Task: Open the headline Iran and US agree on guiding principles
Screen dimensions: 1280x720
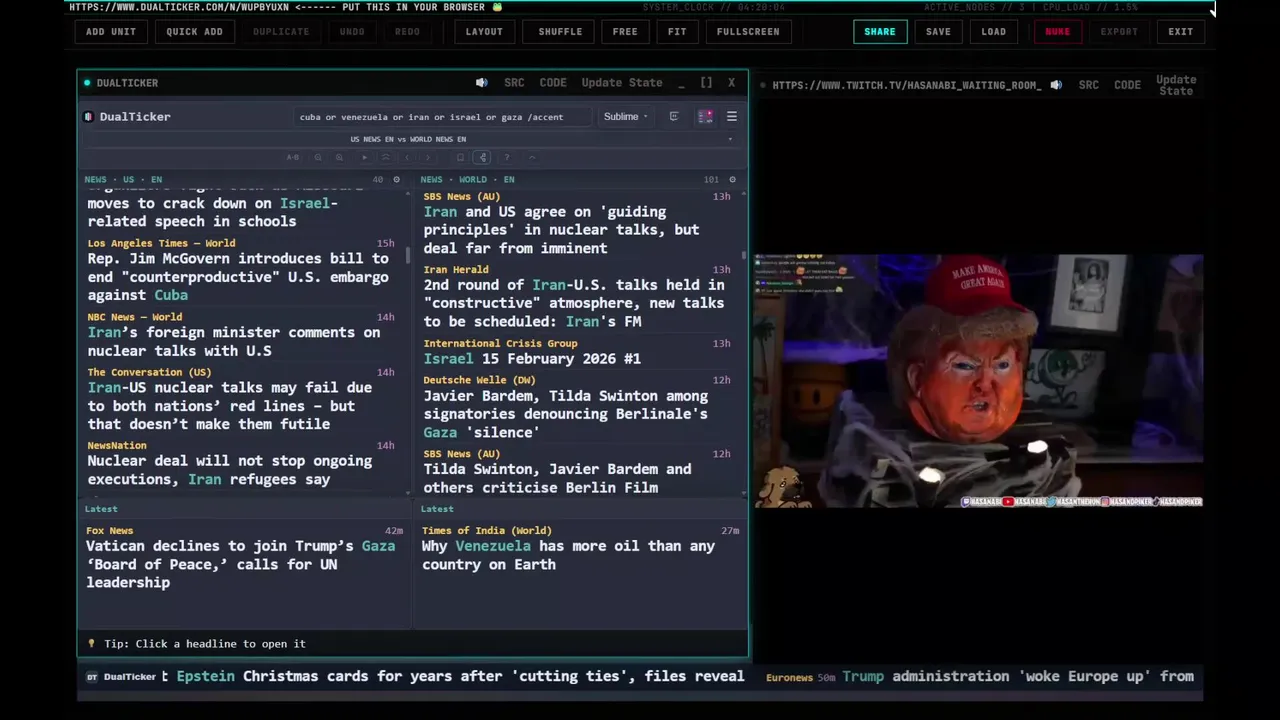Action: [561, 230]
